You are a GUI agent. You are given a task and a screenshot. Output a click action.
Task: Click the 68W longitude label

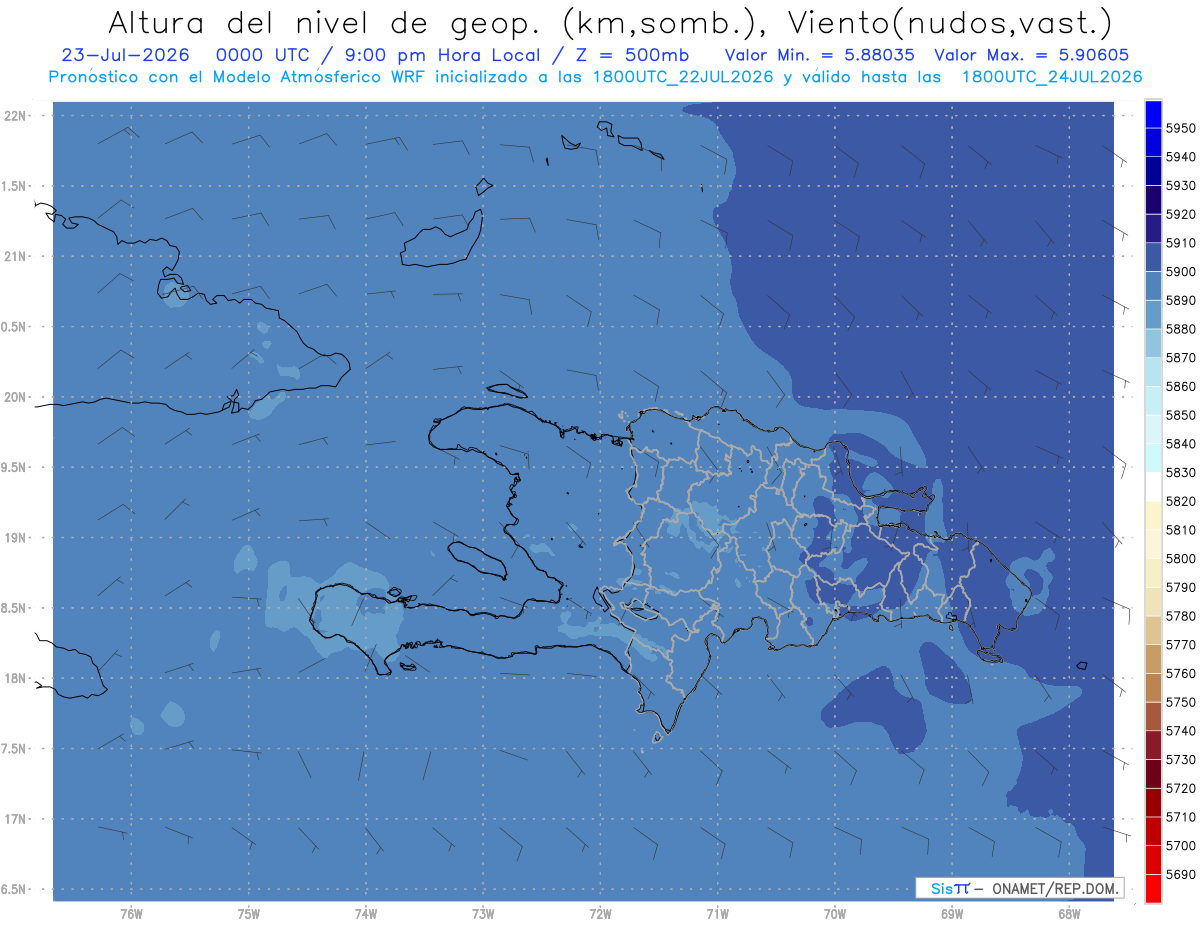click(1069, 913)
